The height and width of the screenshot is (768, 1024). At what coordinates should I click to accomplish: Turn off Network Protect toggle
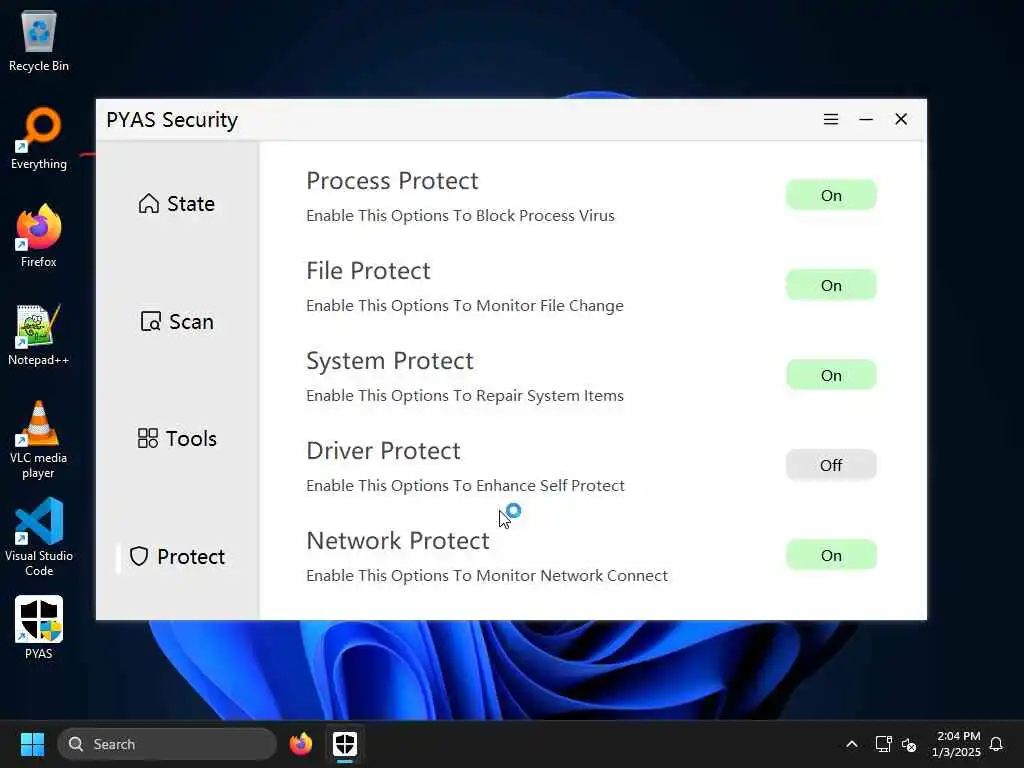[x=831, y=555]
